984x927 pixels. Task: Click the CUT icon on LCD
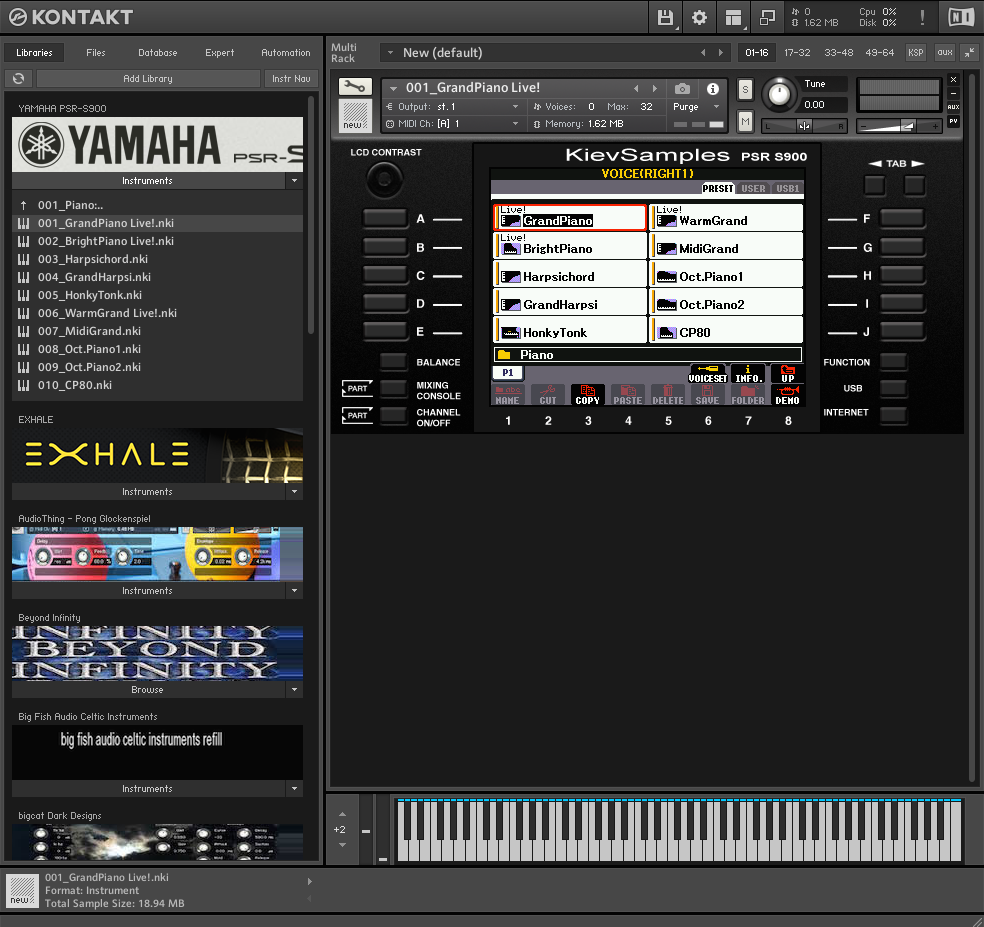click(548, 395)
